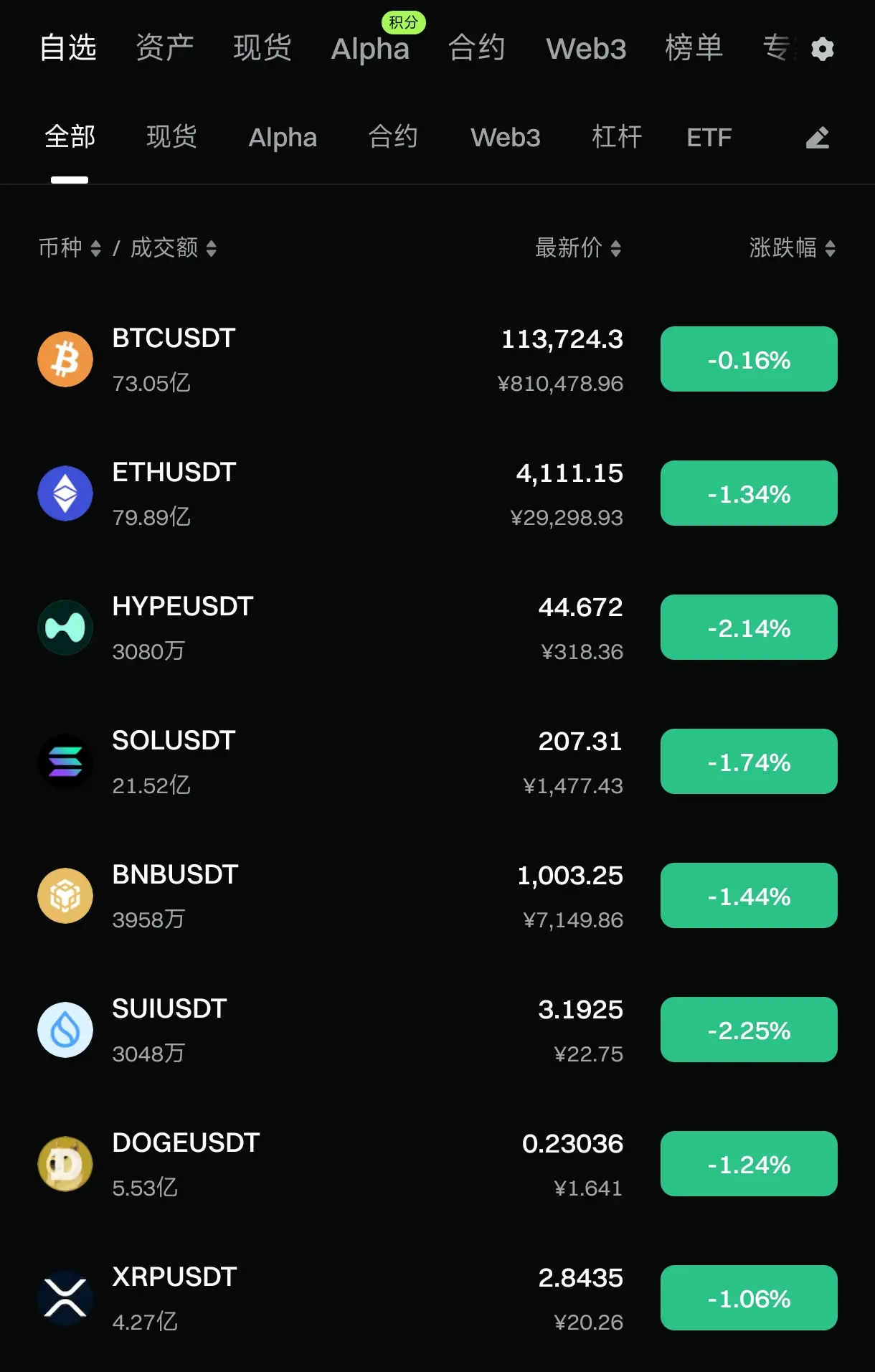Sort list by 最新价 column

578,248
